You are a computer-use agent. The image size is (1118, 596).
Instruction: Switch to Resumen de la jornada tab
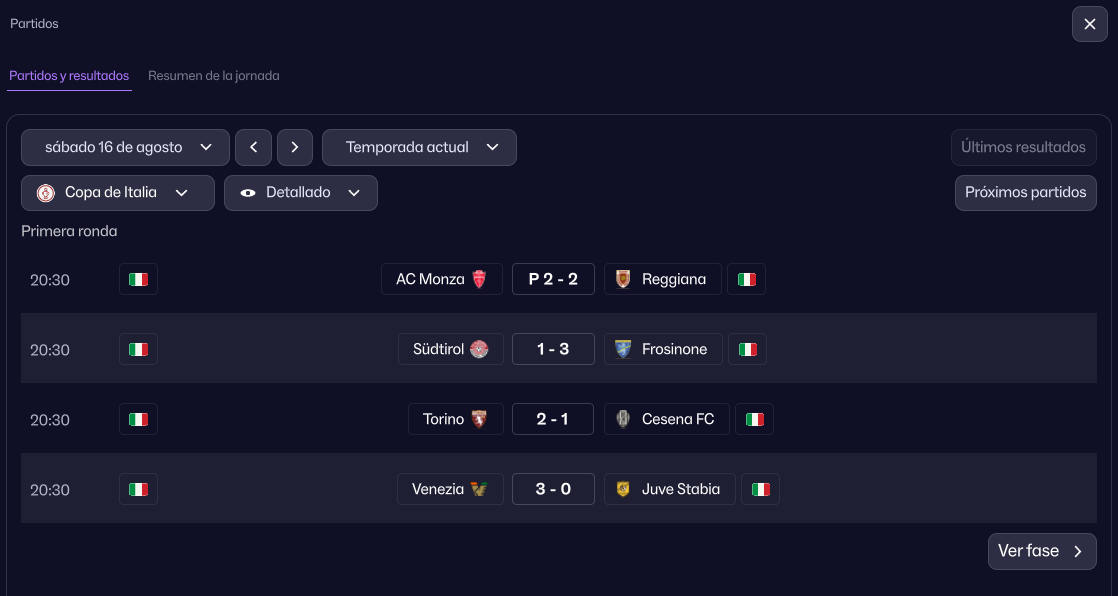[x=214, y=76]
